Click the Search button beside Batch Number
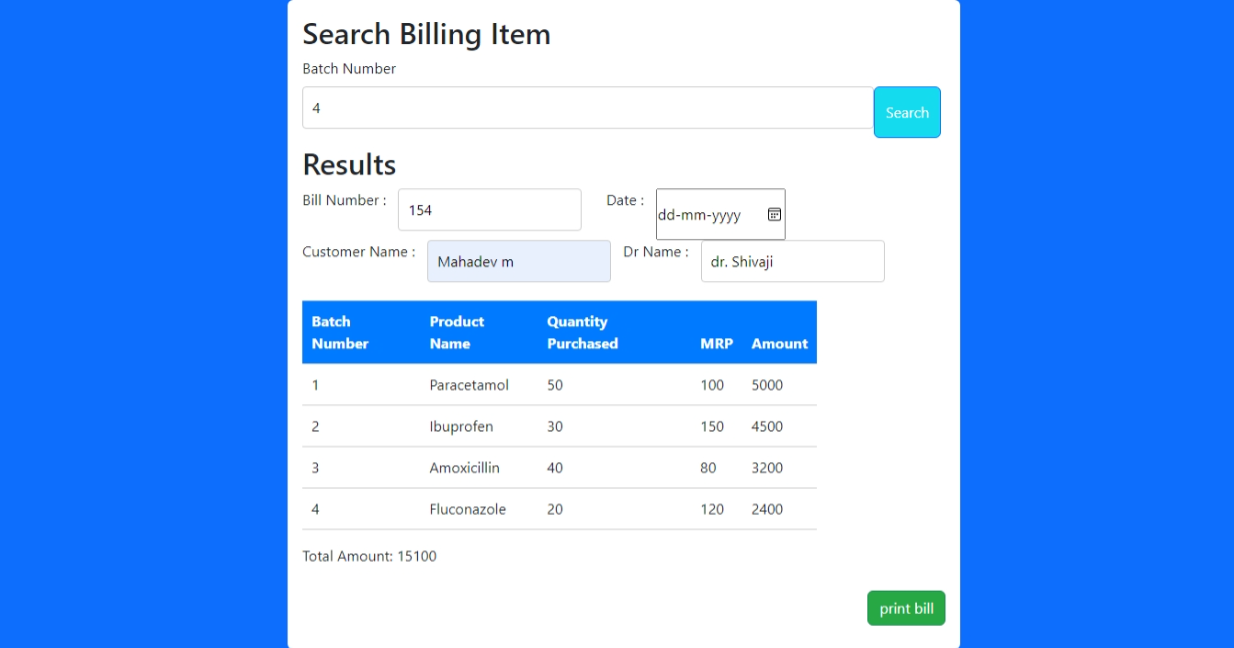1234x648 pixels. (x=906, y=111)
